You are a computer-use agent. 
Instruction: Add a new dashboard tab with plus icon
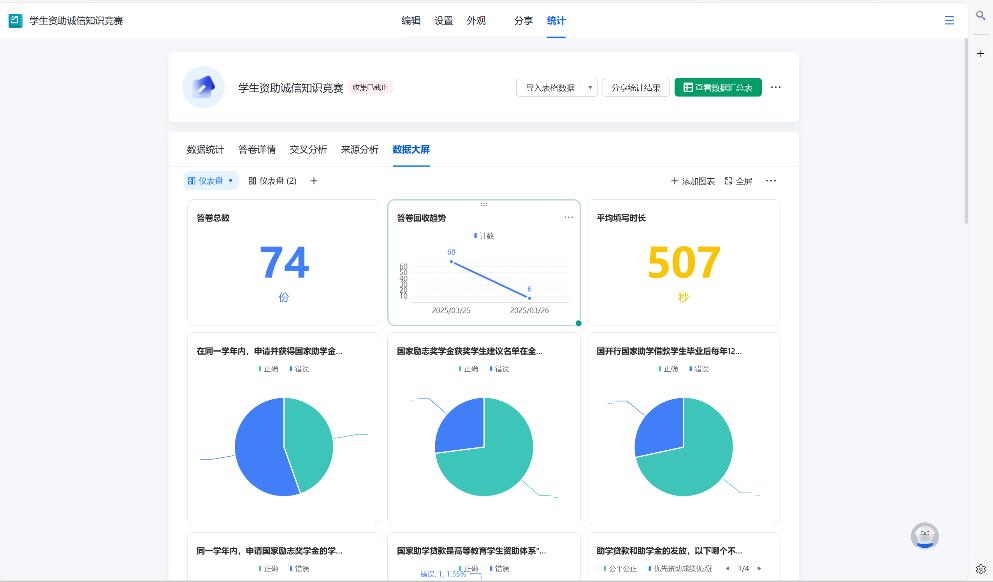[314, 181]
